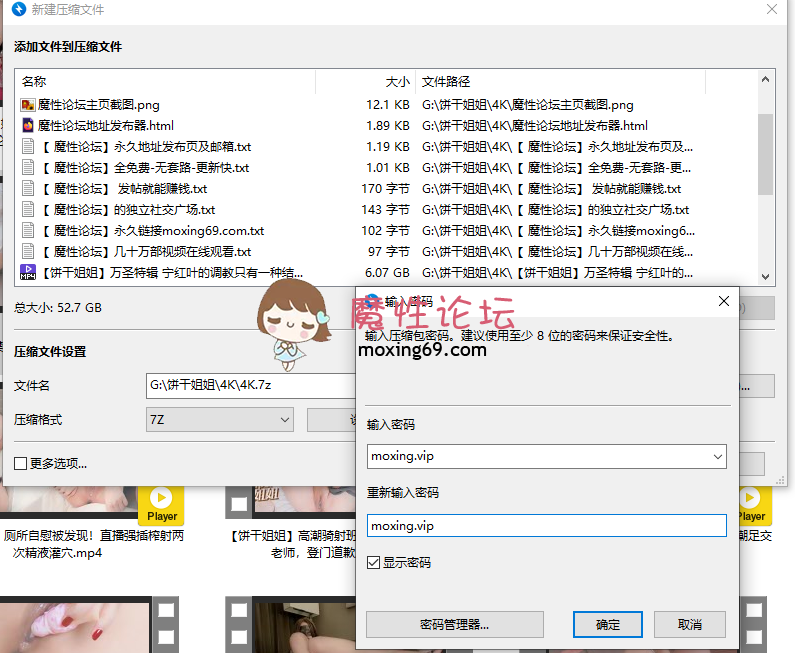The image size is (795, 653).
Task: Click the text file icon of 全免费-无套路-更新快.txt
Action: click(x=28, y=168)
